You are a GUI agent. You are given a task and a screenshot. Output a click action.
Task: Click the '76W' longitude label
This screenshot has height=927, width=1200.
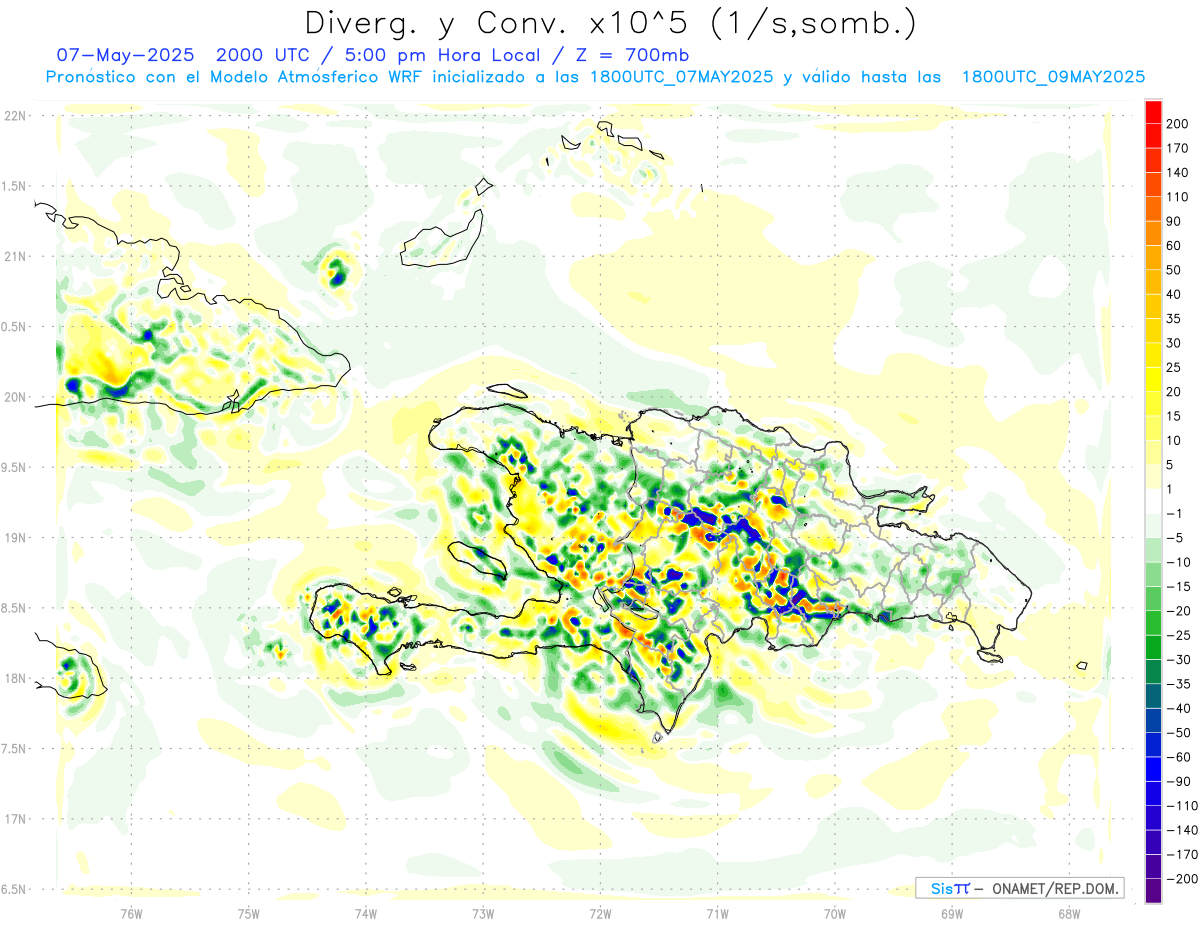[x=131, y=913]
